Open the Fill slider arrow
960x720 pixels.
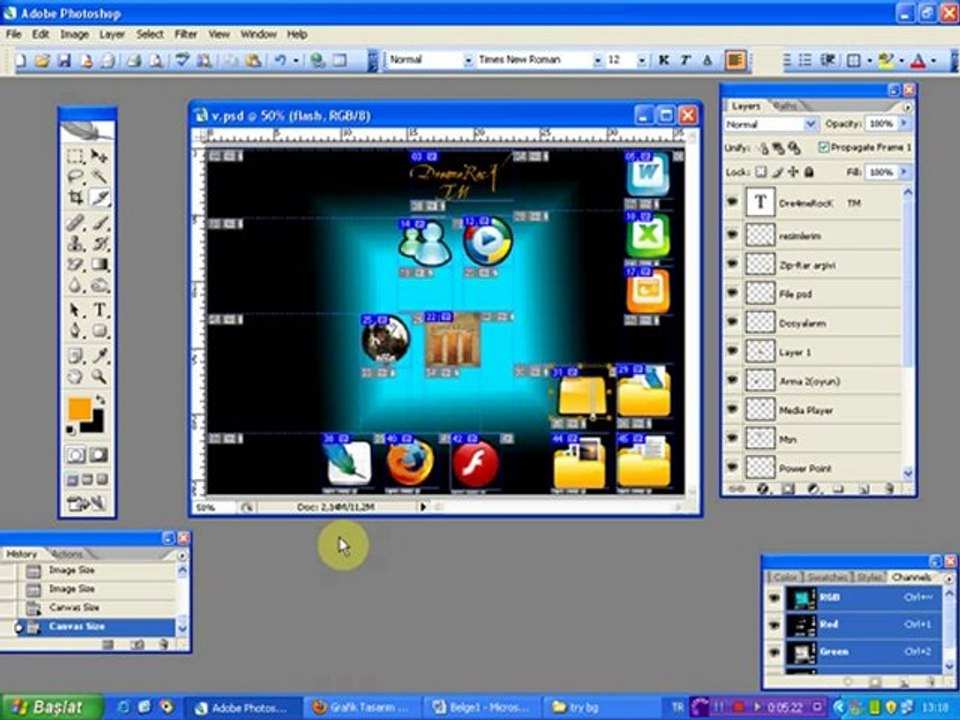[x=904, y=172]
